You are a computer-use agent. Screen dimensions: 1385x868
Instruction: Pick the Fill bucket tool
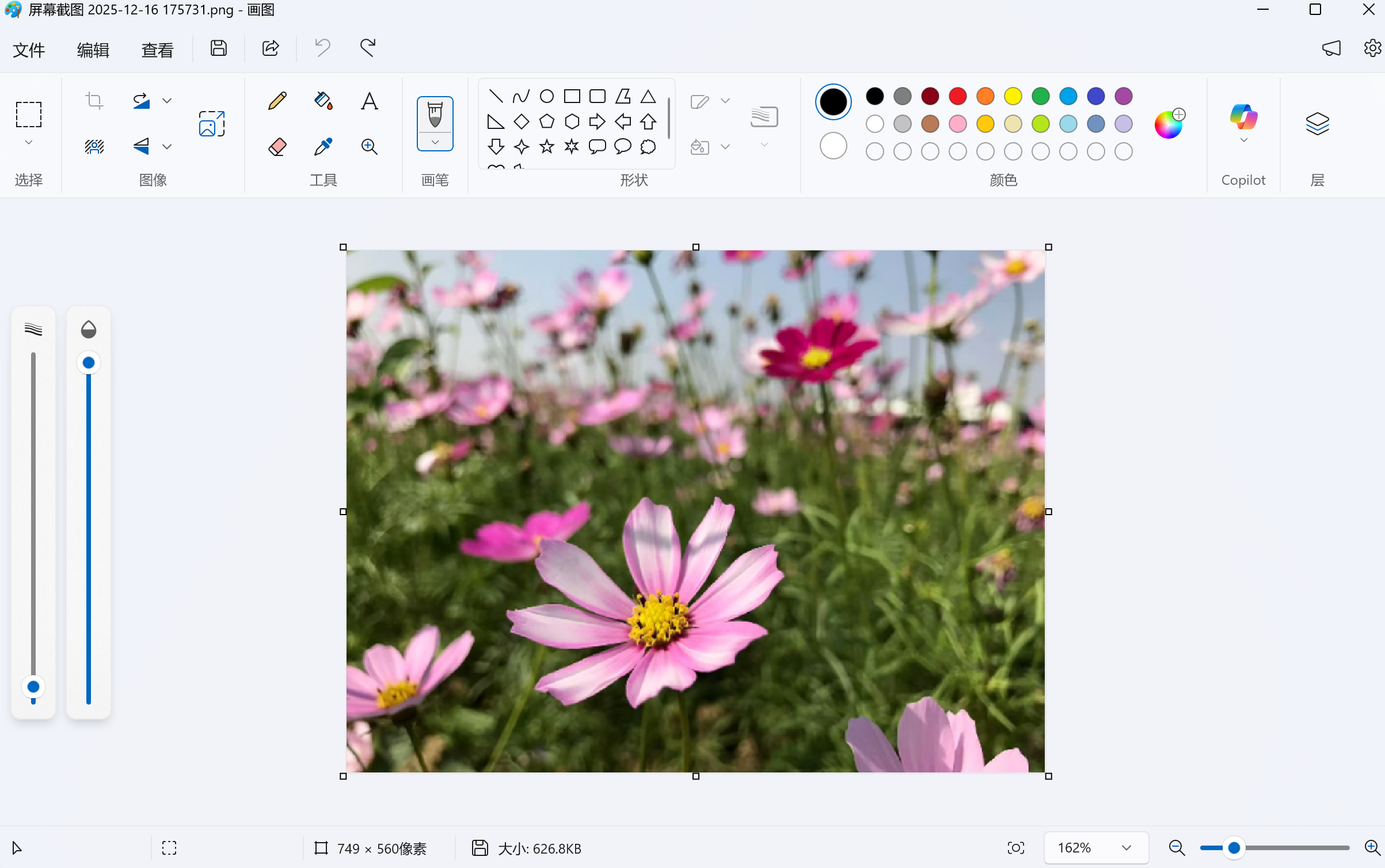323,101
